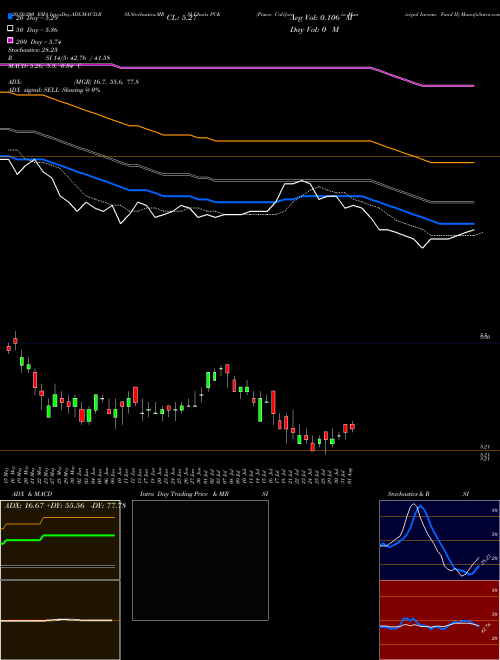The width and height of the screenshot is (500, 660).
Task: Click the first date label on the x-axis
Action: pyautogui.click(x=6, y=474)
